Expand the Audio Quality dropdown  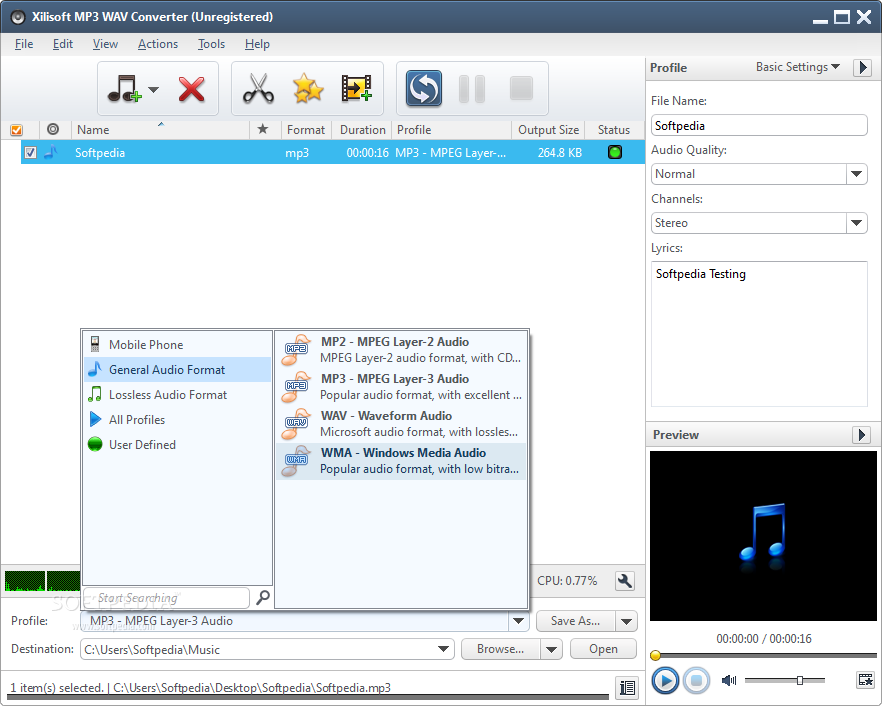pos(856,174)
